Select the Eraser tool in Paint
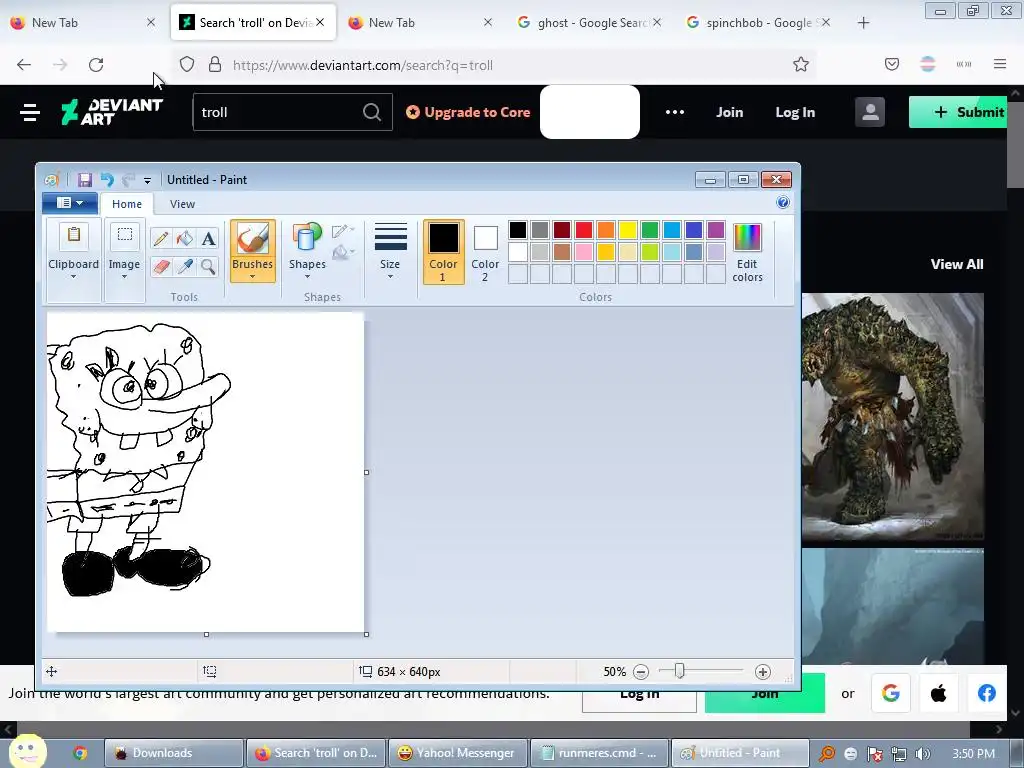Screen dimensions: 1024x768 (x=161, y=266)
